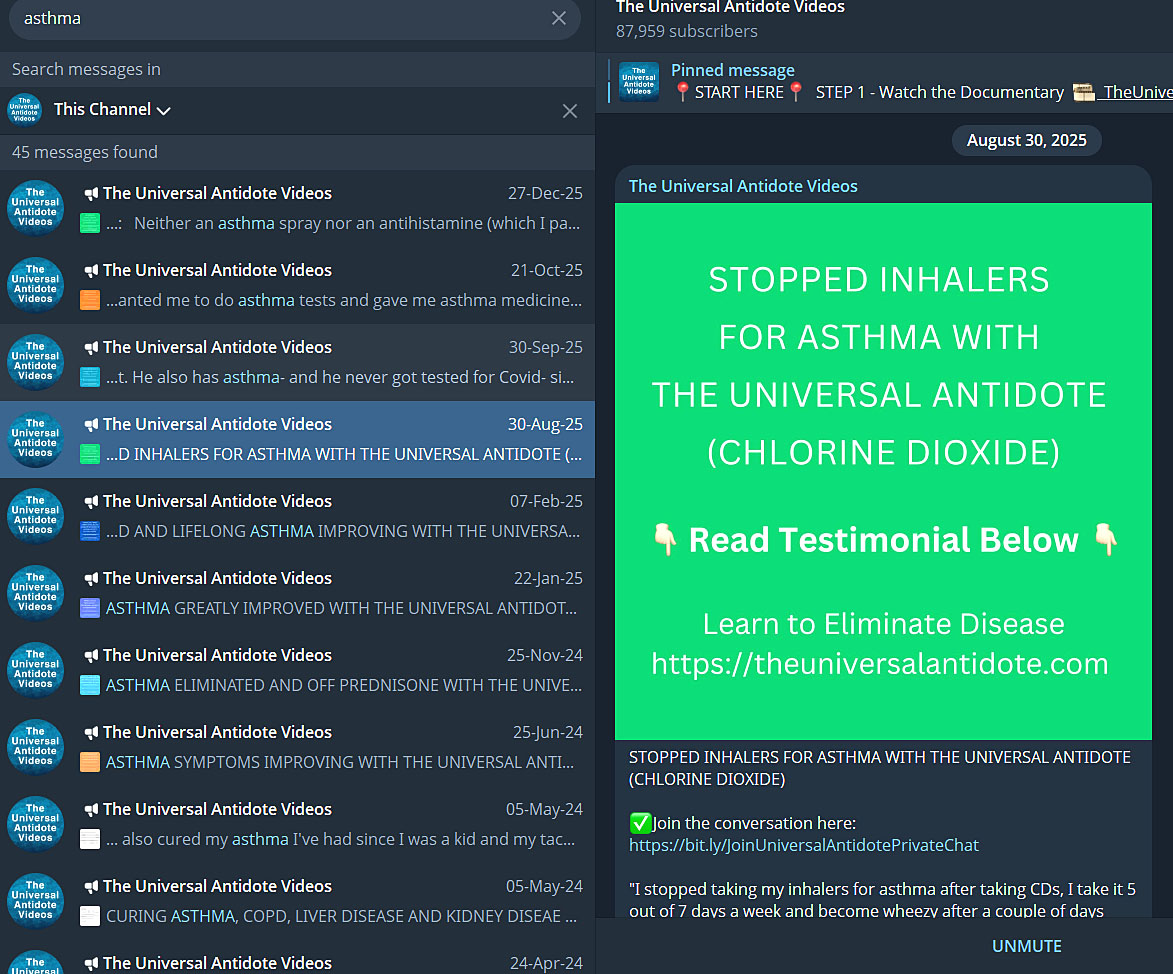
Task: Click the thumbnail on the 25-Nov-24 prednisone result
Action: [90, 685]
